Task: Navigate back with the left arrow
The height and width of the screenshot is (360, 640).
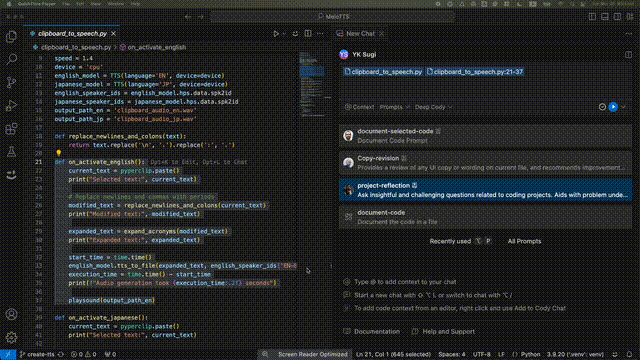Action: coord(188,17)
